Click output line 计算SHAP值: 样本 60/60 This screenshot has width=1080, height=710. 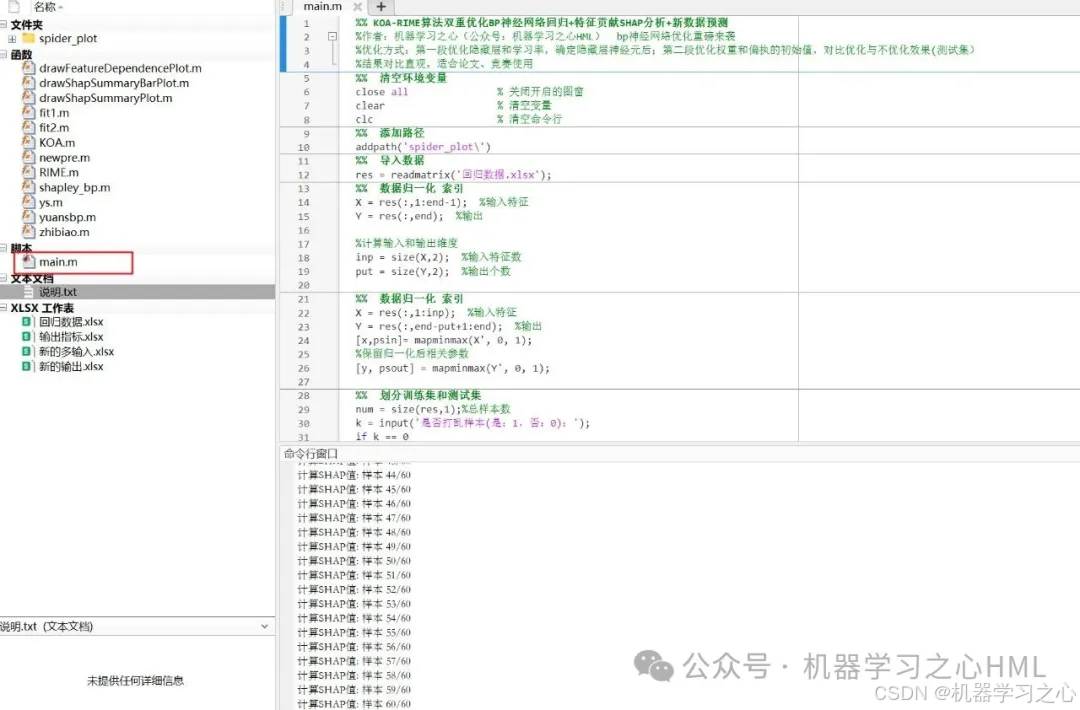[354, 704]
